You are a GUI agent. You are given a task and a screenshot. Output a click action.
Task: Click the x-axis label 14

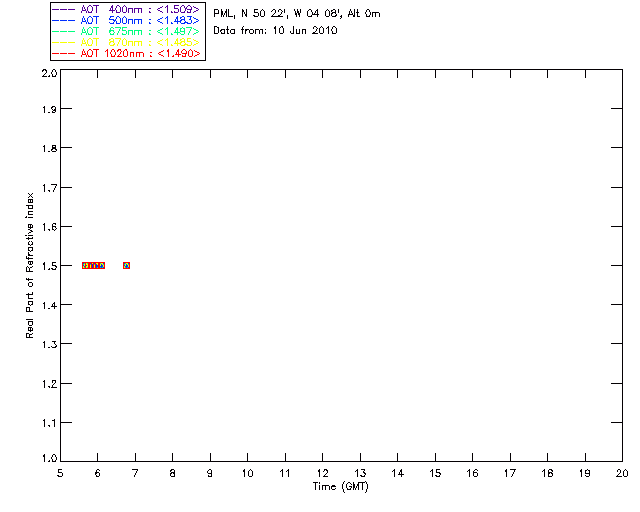tap(398, 473)
